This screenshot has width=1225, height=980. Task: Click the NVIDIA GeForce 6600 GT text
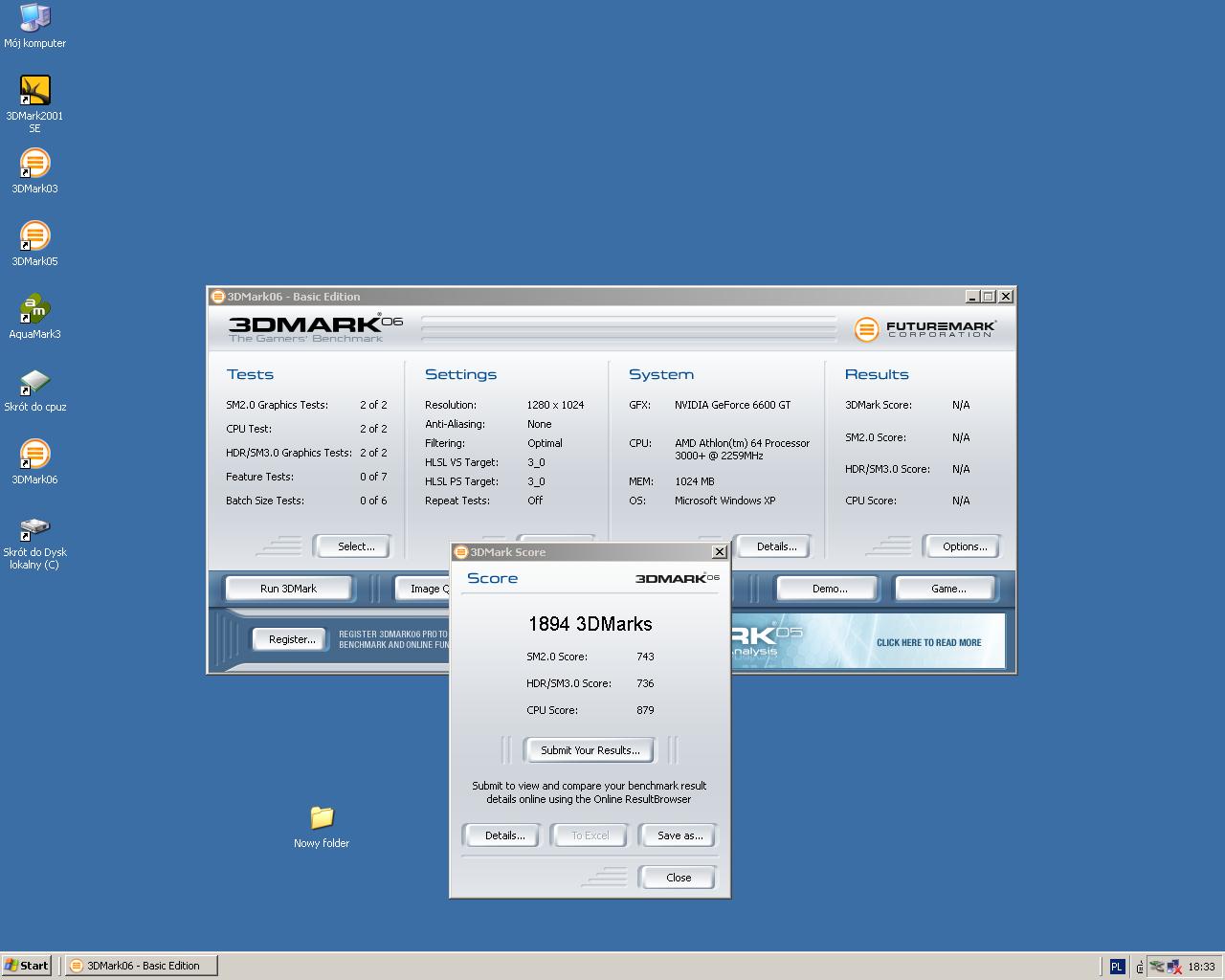pyautogui.click(x=732, y=405)
